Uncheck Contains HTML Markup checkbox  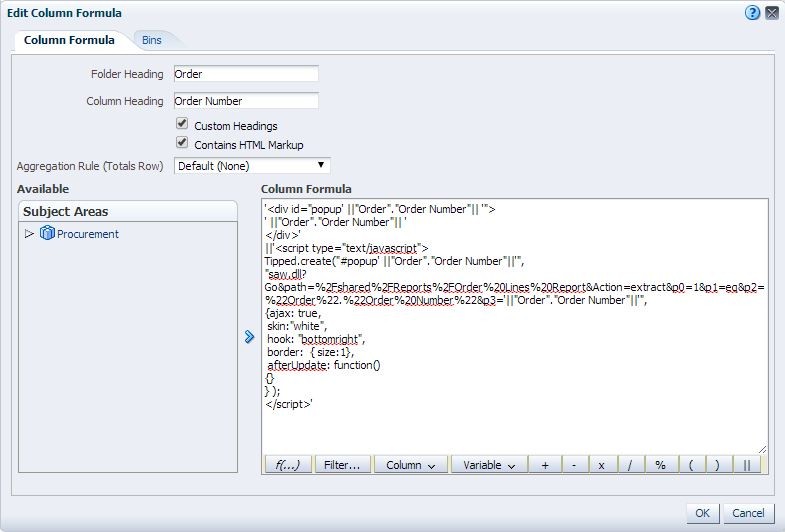tap(182, 142)
